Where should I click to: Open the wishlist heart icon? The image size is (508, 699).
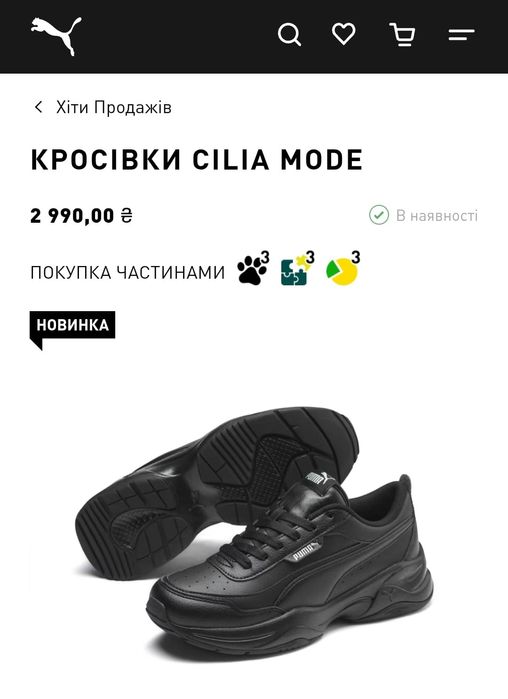coord(344,33)
